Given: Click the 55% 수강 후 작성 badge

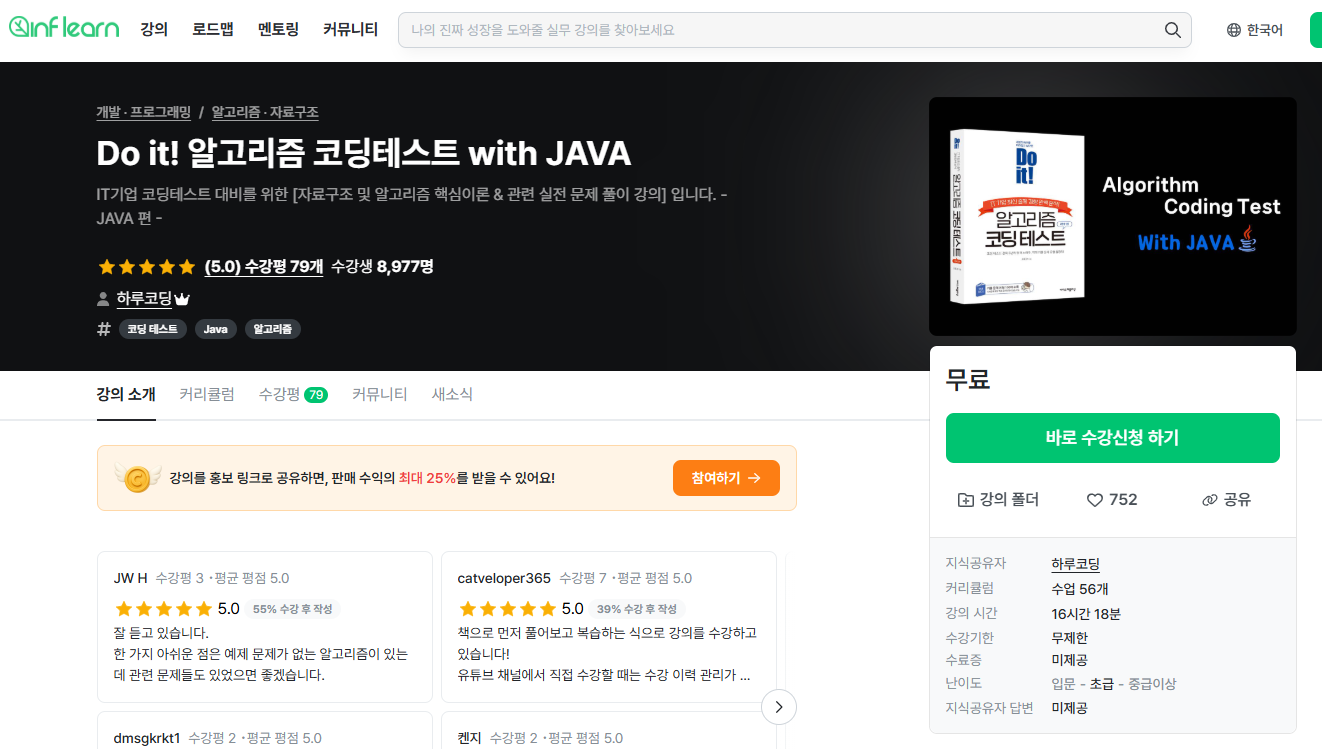Looking at the screenshot, I should click(x=295, y=609).
